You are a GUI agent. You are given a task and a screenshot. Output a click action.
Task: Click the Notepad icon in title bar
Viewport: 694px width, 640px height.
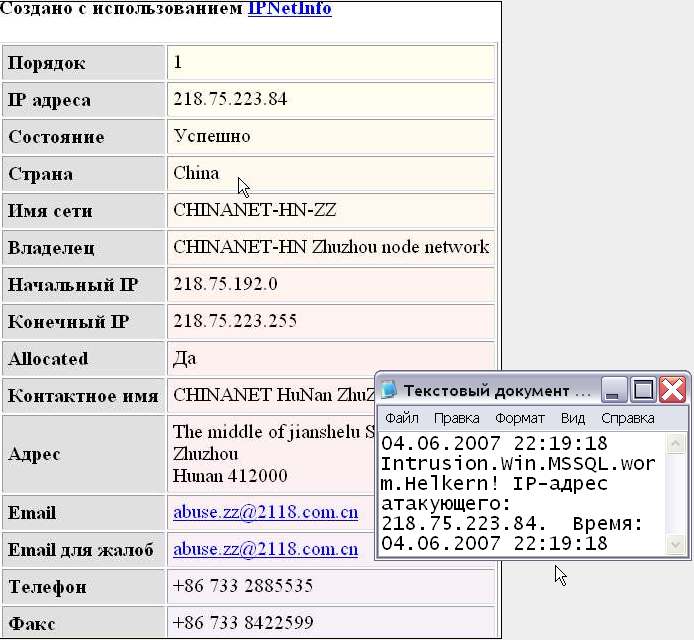click(389, 390)
